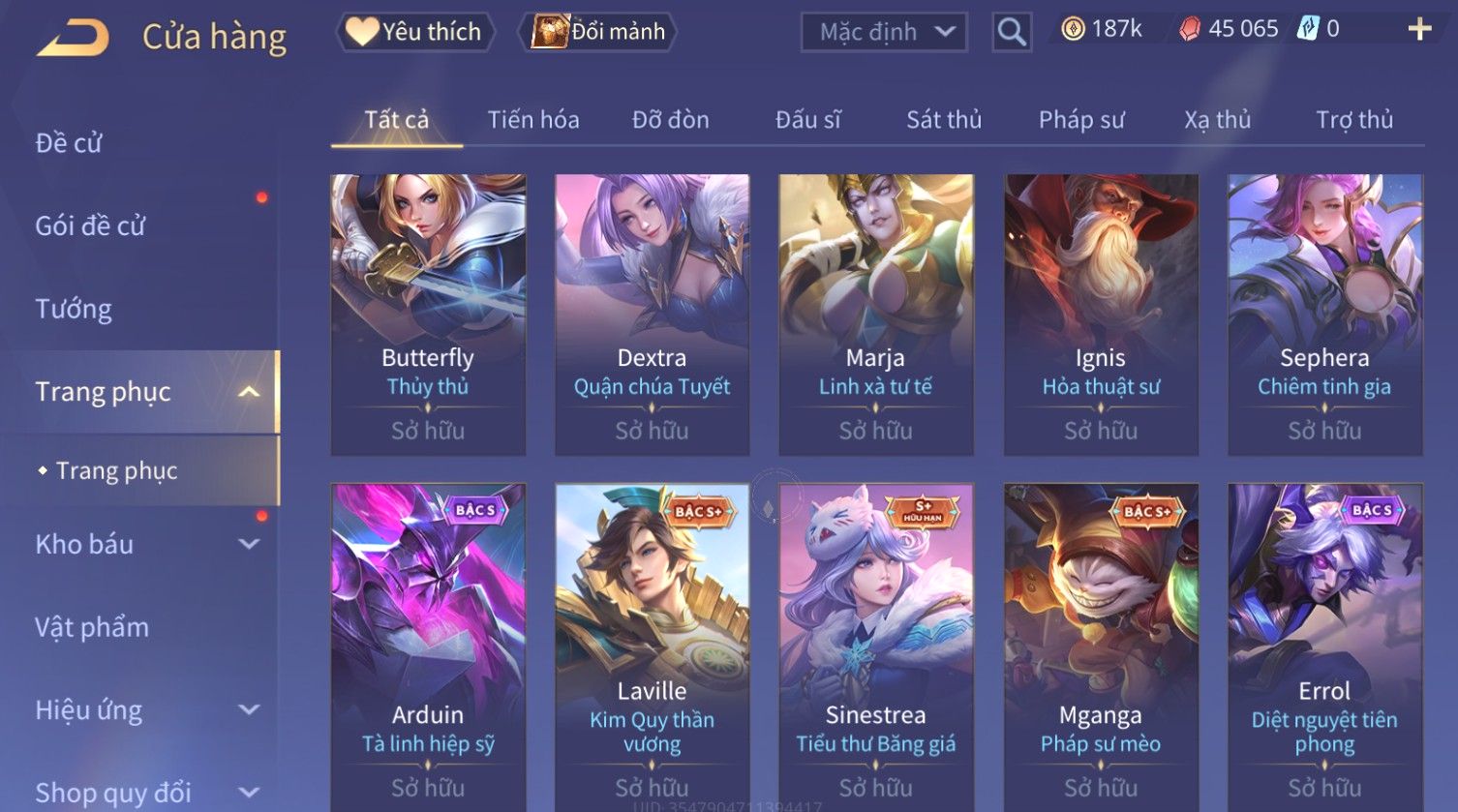The width and height of the screenshot is (1458, 812).
Task: Click the back arrow icon
Action: pos(73,37)
